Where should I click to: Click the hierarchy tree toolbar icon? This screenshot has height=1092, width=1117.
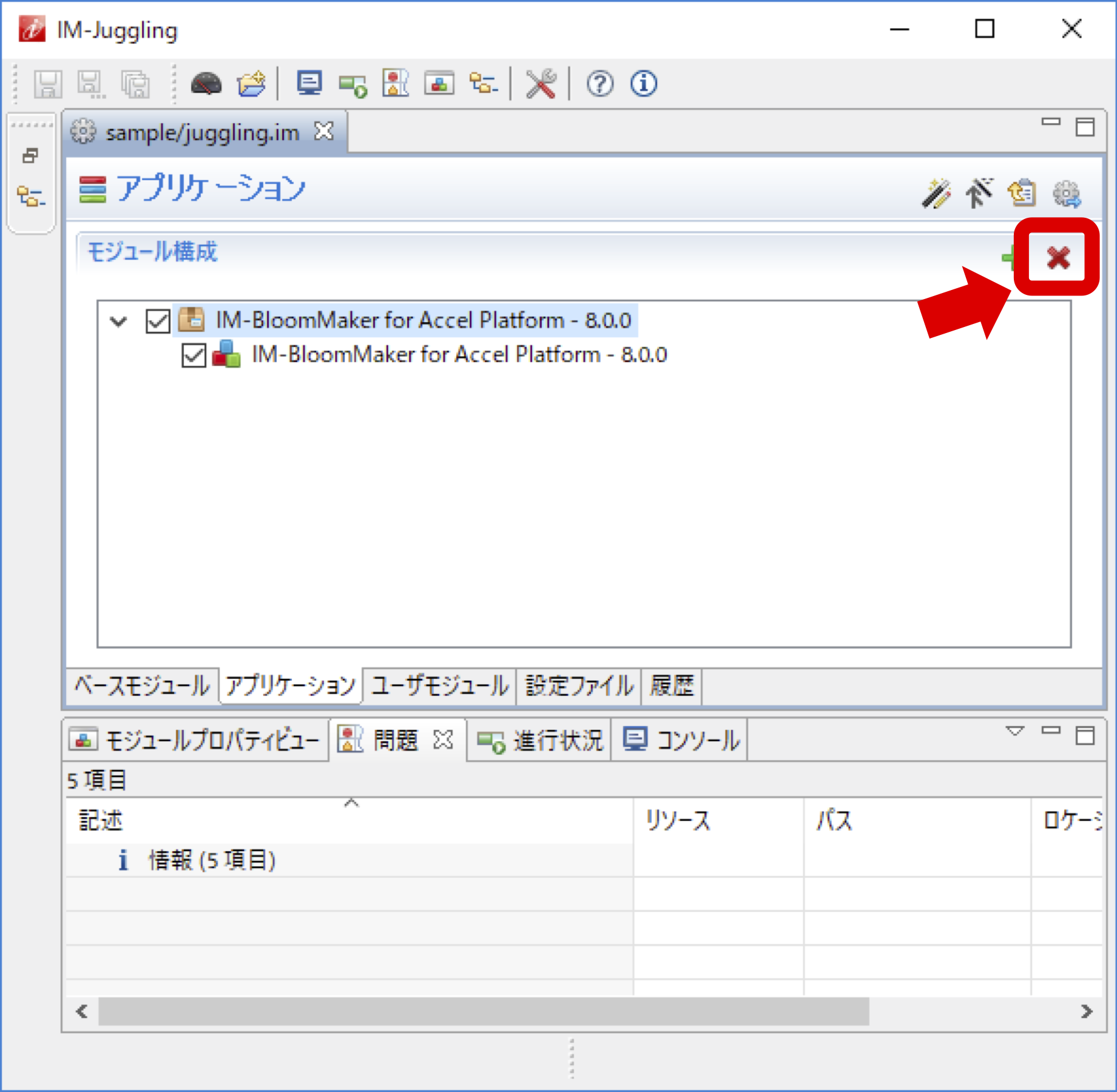[x=484, y=84]
